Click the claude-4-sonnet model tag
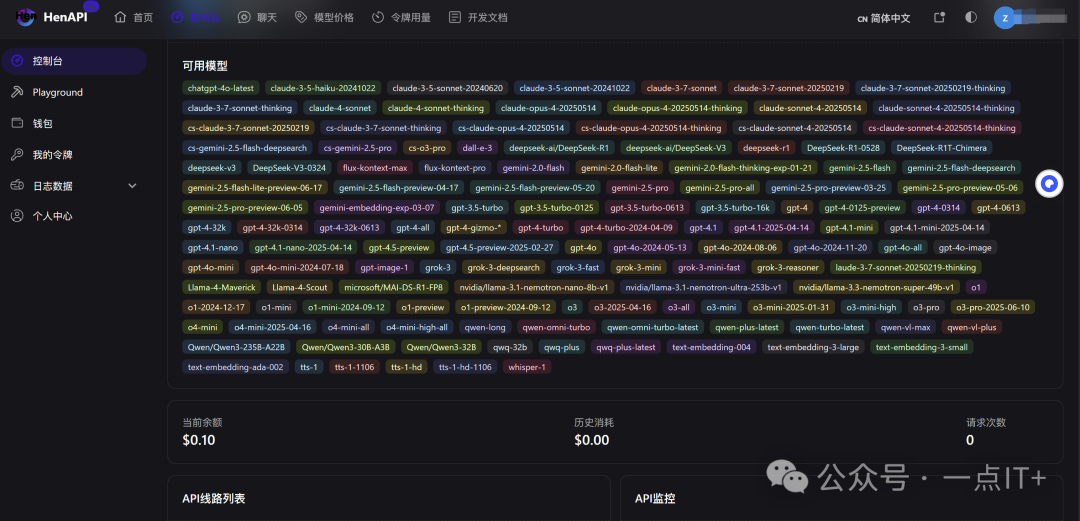This screenshot has width=1080, height=521. point(340,108)
